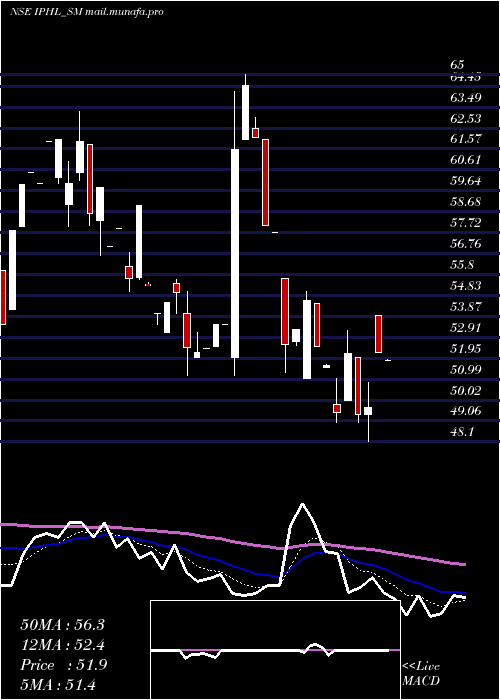Viewport: 500px width, 700px height.
Task: Click the MACD inset chart box
Action: [275, 650]
